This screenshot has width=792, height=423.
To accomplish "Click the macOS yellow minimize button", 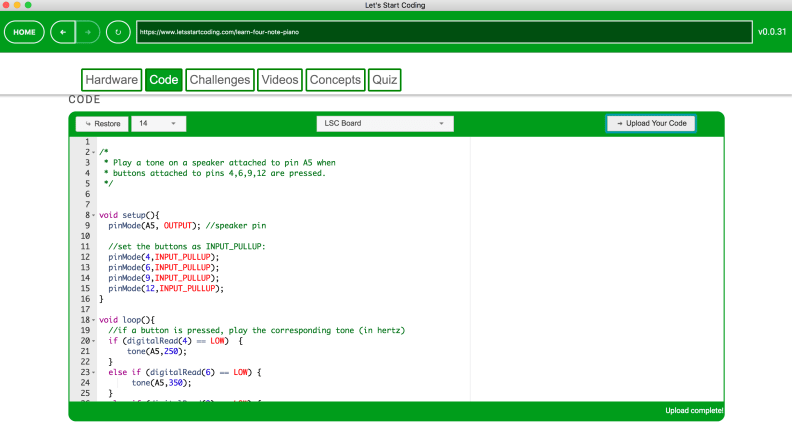I will click(x=17, y=5).
